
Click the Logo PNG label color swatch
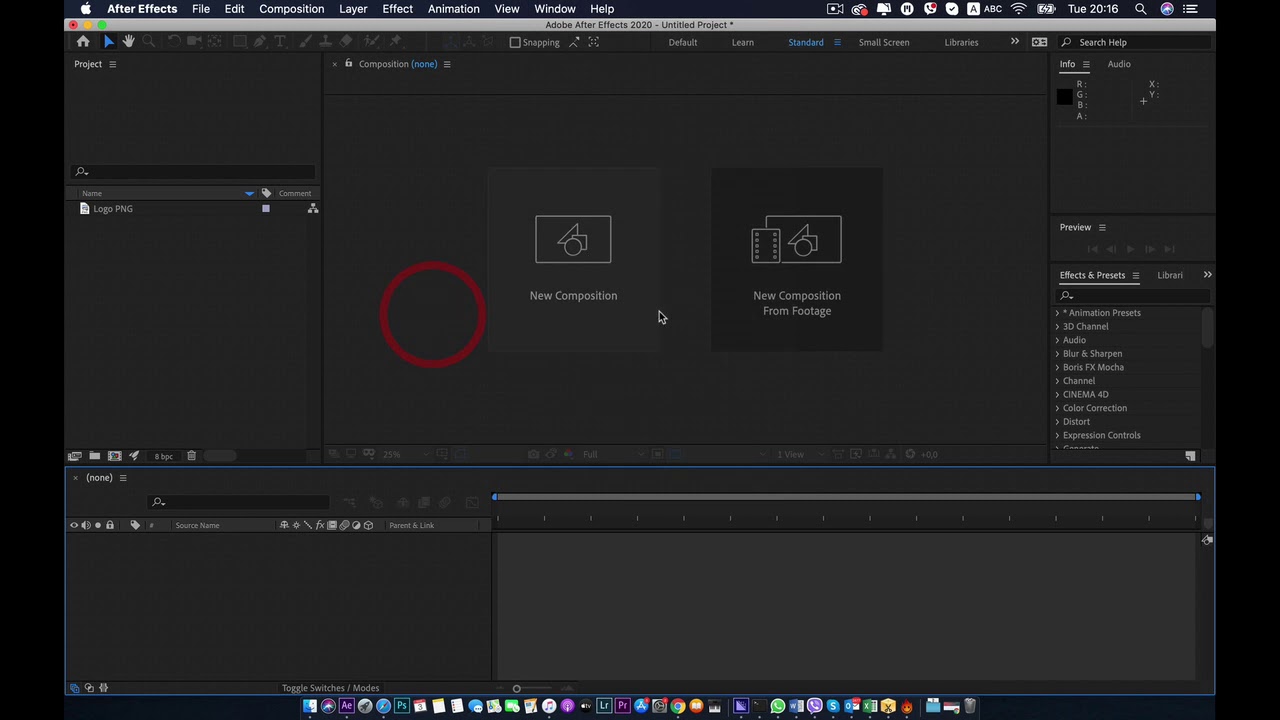pyautogui.click(x=266, y=209)
